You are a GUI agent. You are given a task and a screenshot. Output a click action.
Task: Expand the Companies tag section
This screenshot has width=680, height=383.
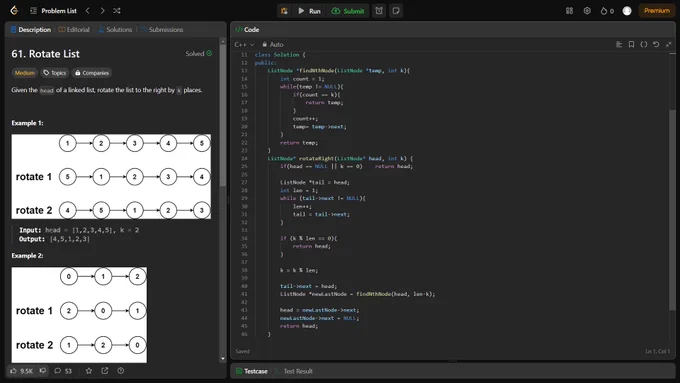92,73
